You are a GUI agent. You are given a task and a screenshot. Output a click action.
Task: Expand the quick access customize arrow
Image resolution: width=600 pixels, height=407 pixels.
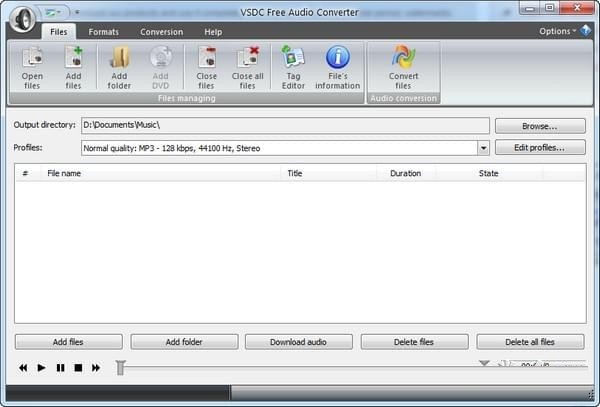[77, 12]
